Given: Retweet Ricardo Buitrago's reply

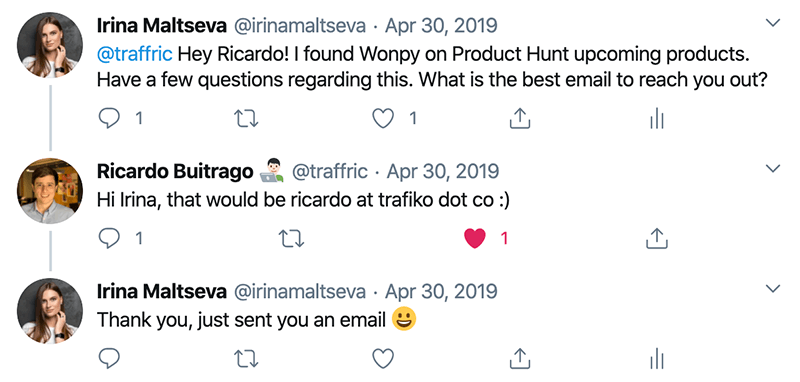Looking at the screenshot, I should click(x=292, y=238).
